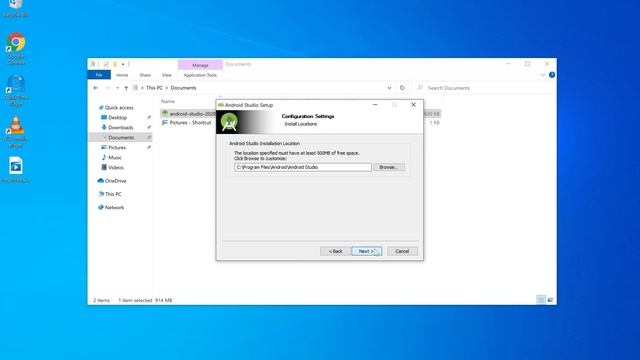Image resolution: width=640 pixels, height=360 pixels.
Task: Click This PC in the address bar
Action: (x=154, y=88)
